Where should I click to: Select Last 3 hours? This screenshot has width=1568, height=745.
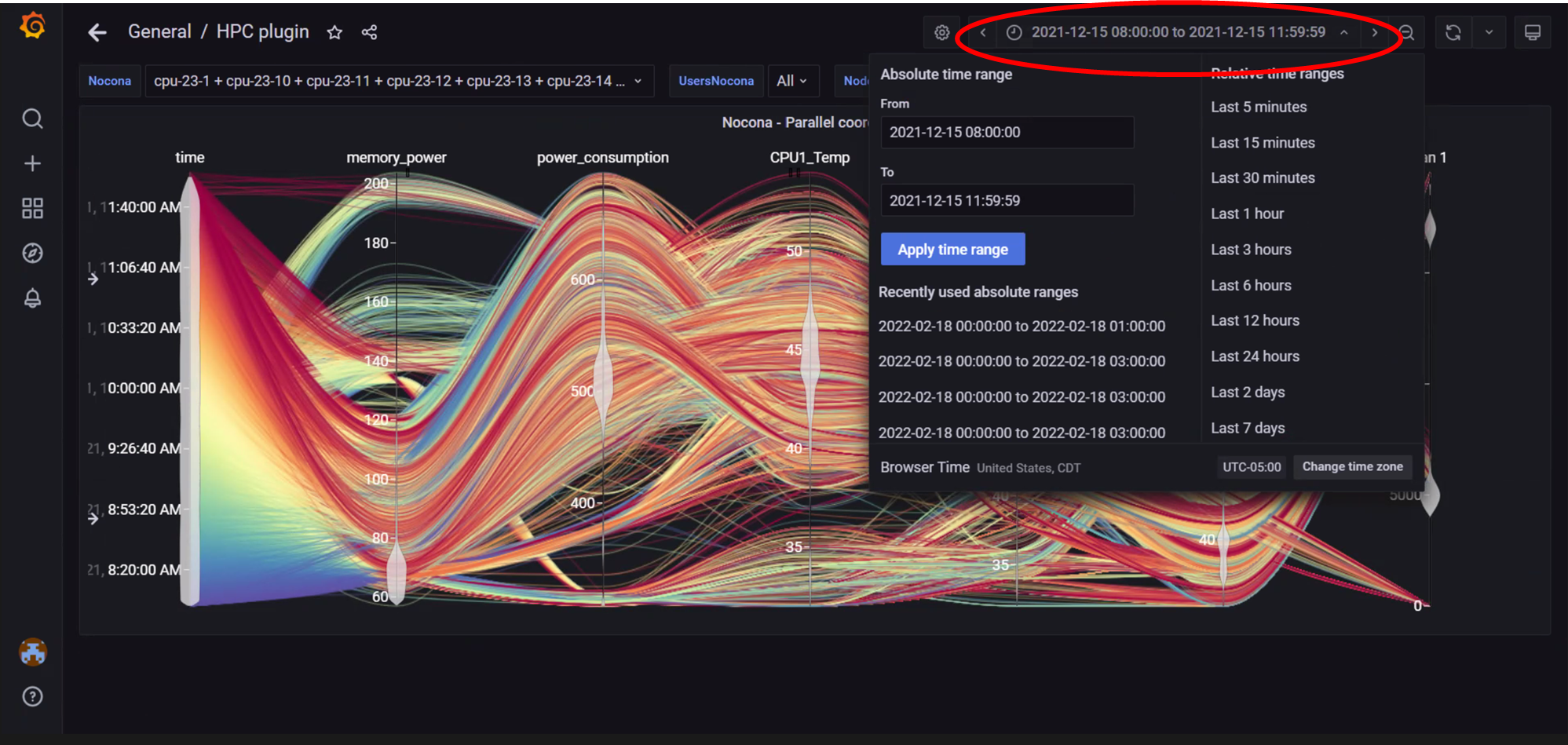pos(1250,250)
